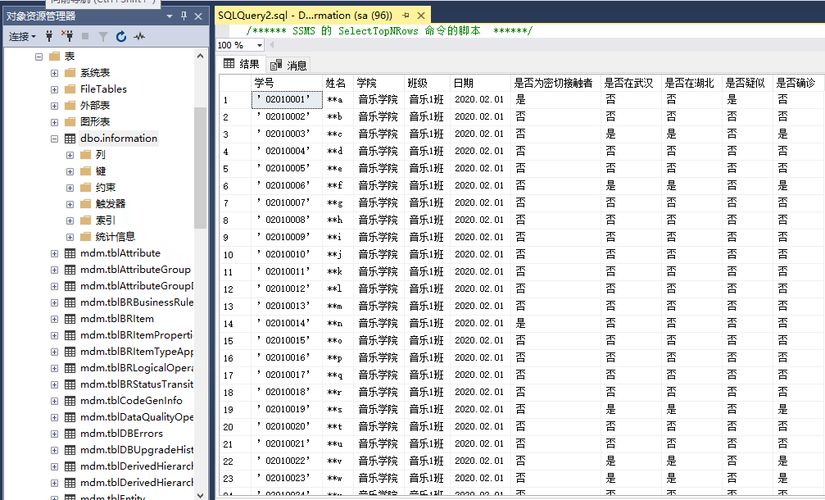Open the 100 % zoom dropdown
This screenshot has width=825, height=500.
259,45
